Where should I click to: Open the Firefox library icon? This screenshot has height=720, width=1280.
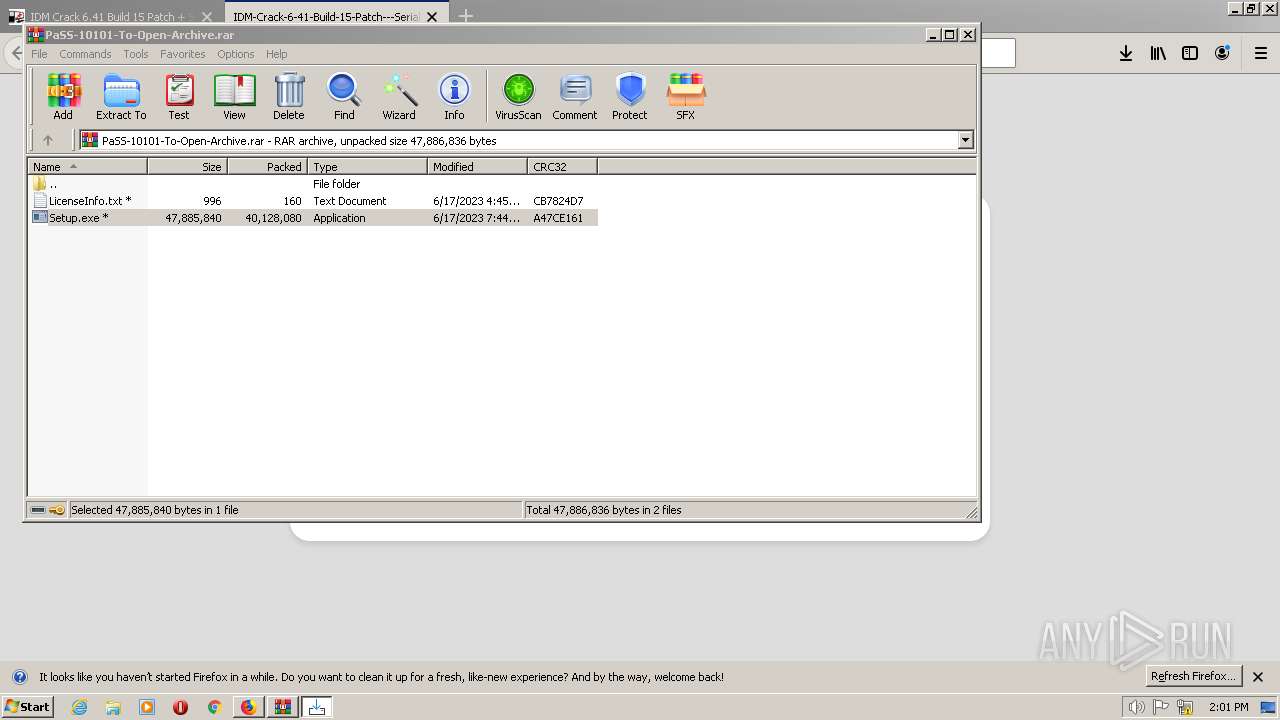click(x=1158, y=53)
